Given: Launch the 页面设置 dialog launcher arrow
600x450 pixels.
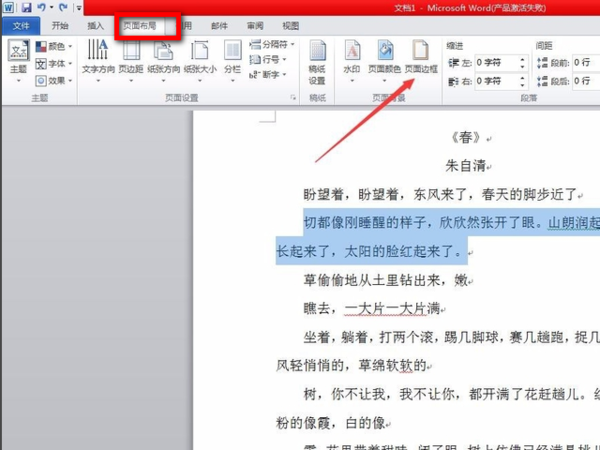Looking at the screenshot, I should click(293, 98).
